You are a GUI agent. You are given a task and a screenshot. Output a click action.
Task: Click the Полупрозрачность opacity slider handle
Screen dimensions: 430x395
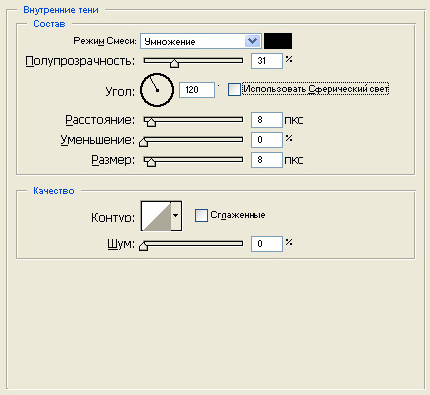click(x=174, y=63)
